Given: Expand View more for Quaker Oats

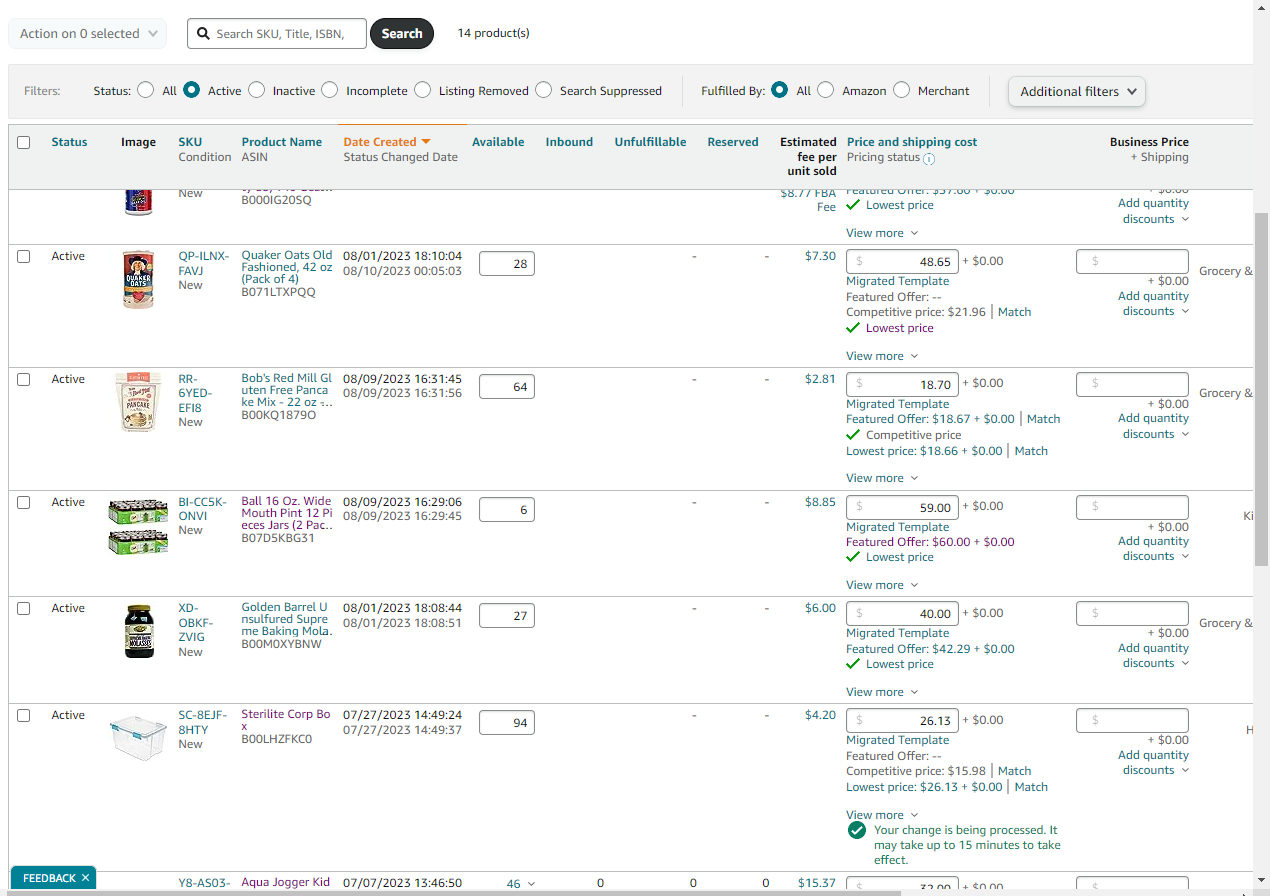Looking at the screenshot, I should coord(882,356).
